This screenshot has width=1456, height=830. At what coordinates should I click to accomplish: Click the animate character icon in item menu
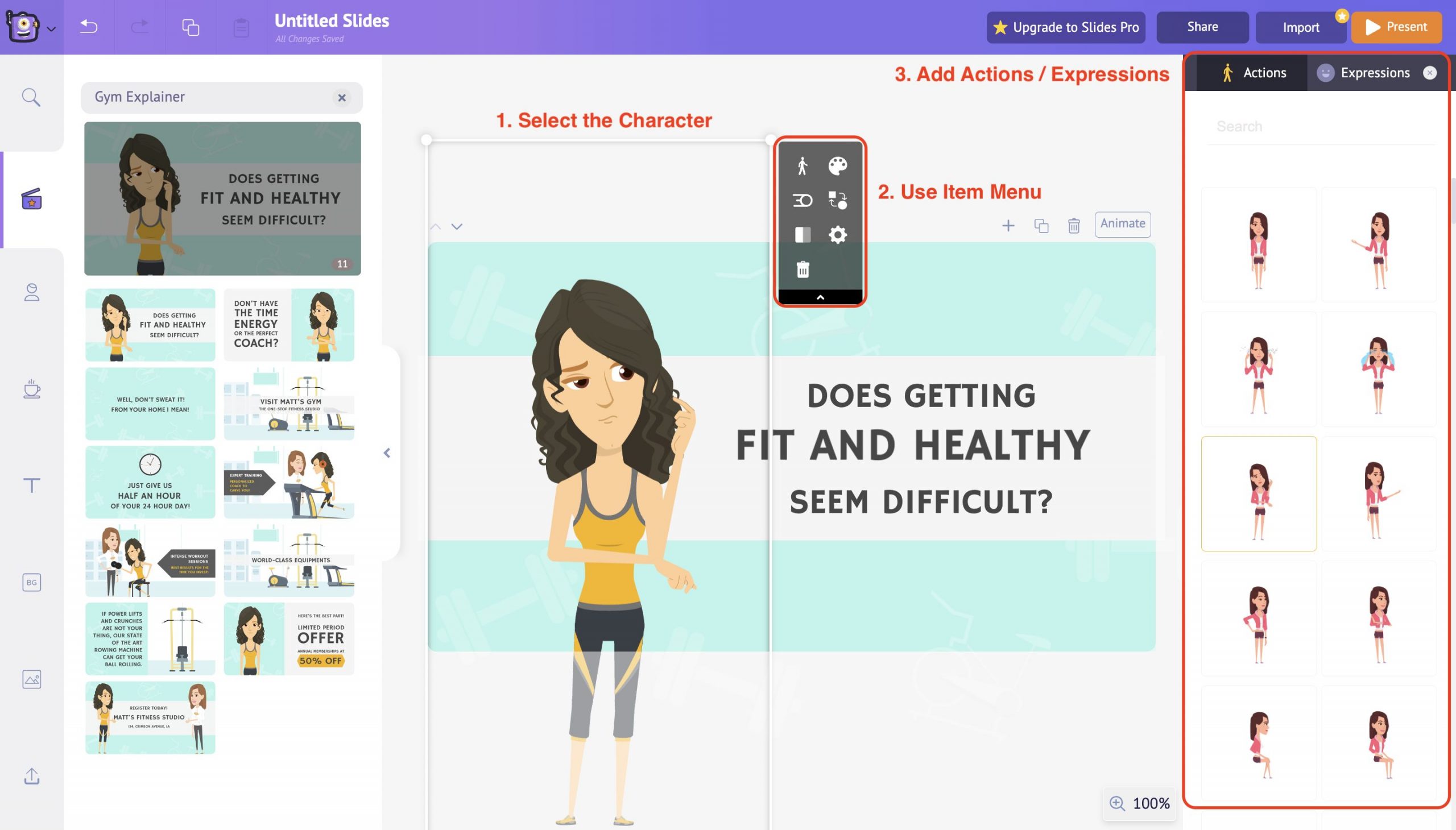tap(803, 165)
